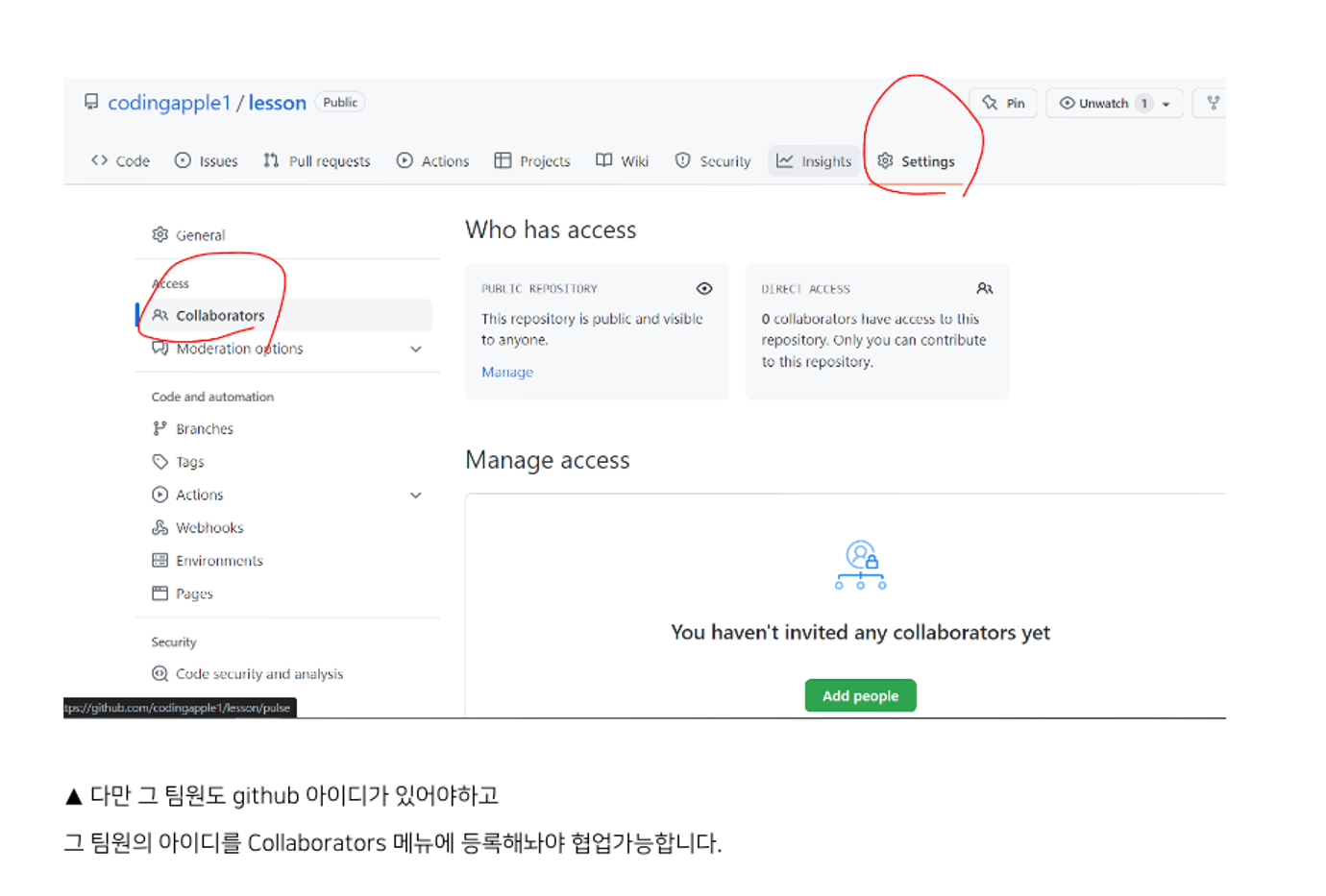1326x896 pixels.
Task: Click the server icon beside Environments
Action: pyautogui.click(x=160, y=561)
